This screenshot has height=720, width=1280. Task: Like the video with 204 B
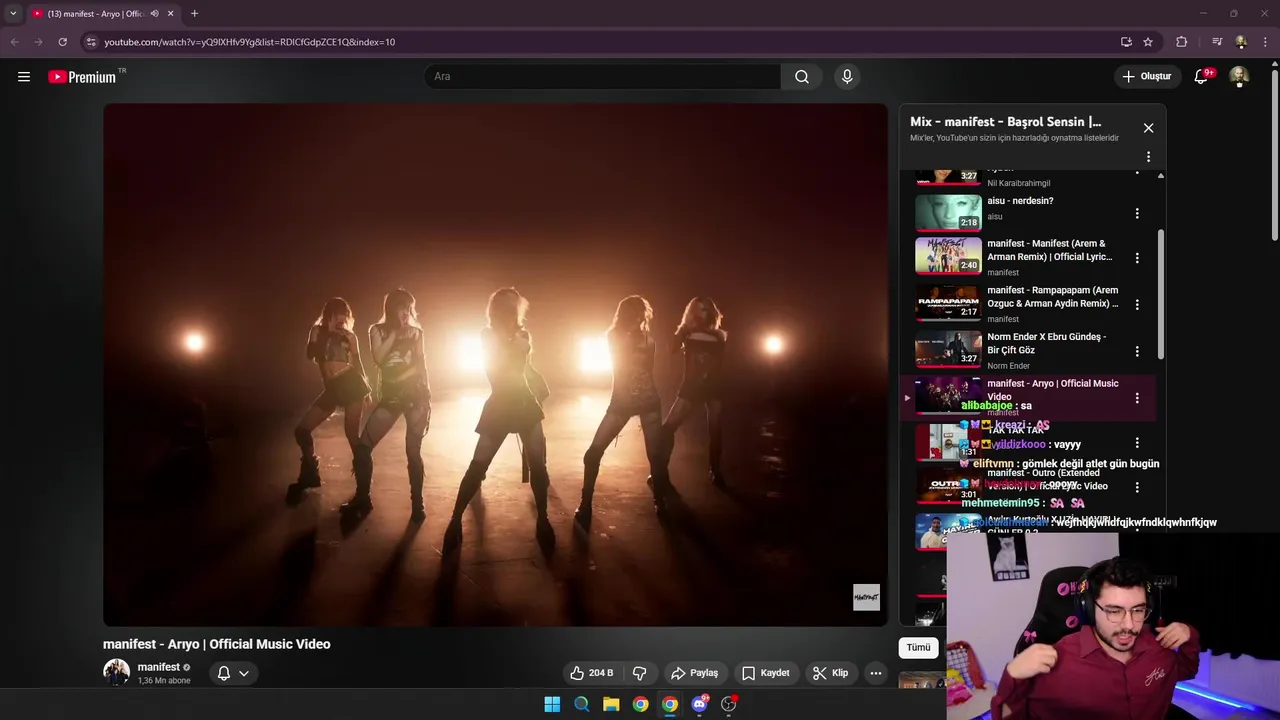(x=590, y=673)
